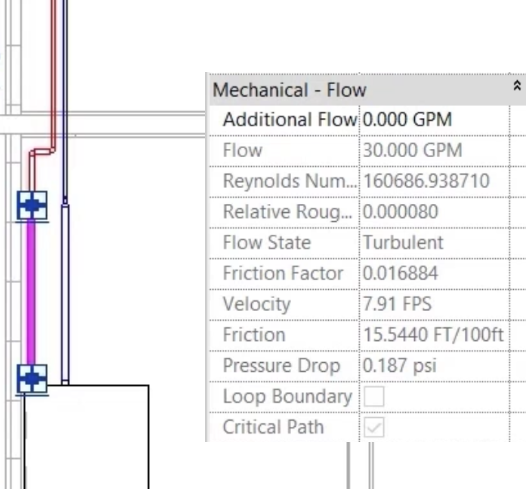Select the Friction parameter label

[254, 335]
